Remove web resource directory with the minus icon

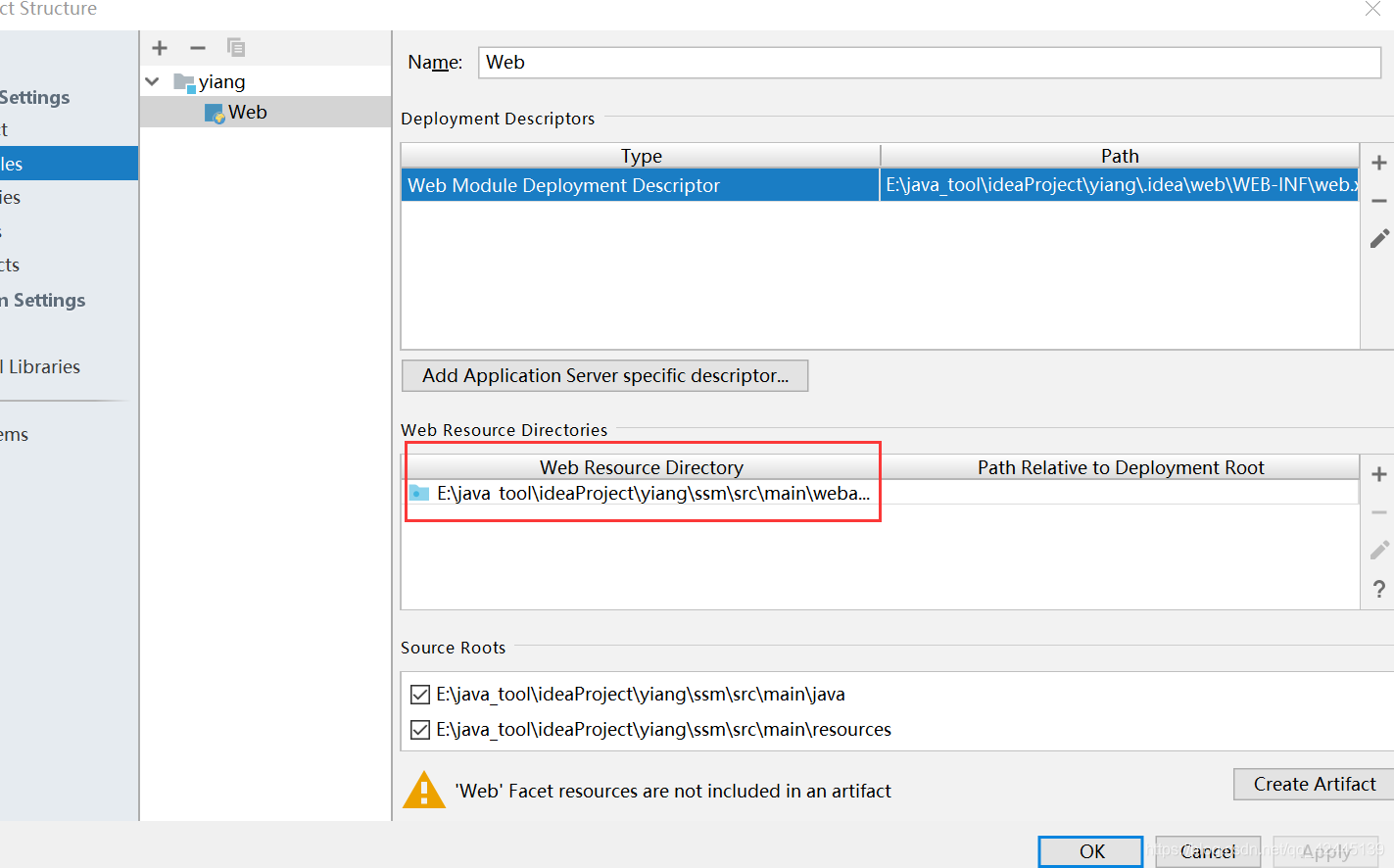pos(1379,512)
